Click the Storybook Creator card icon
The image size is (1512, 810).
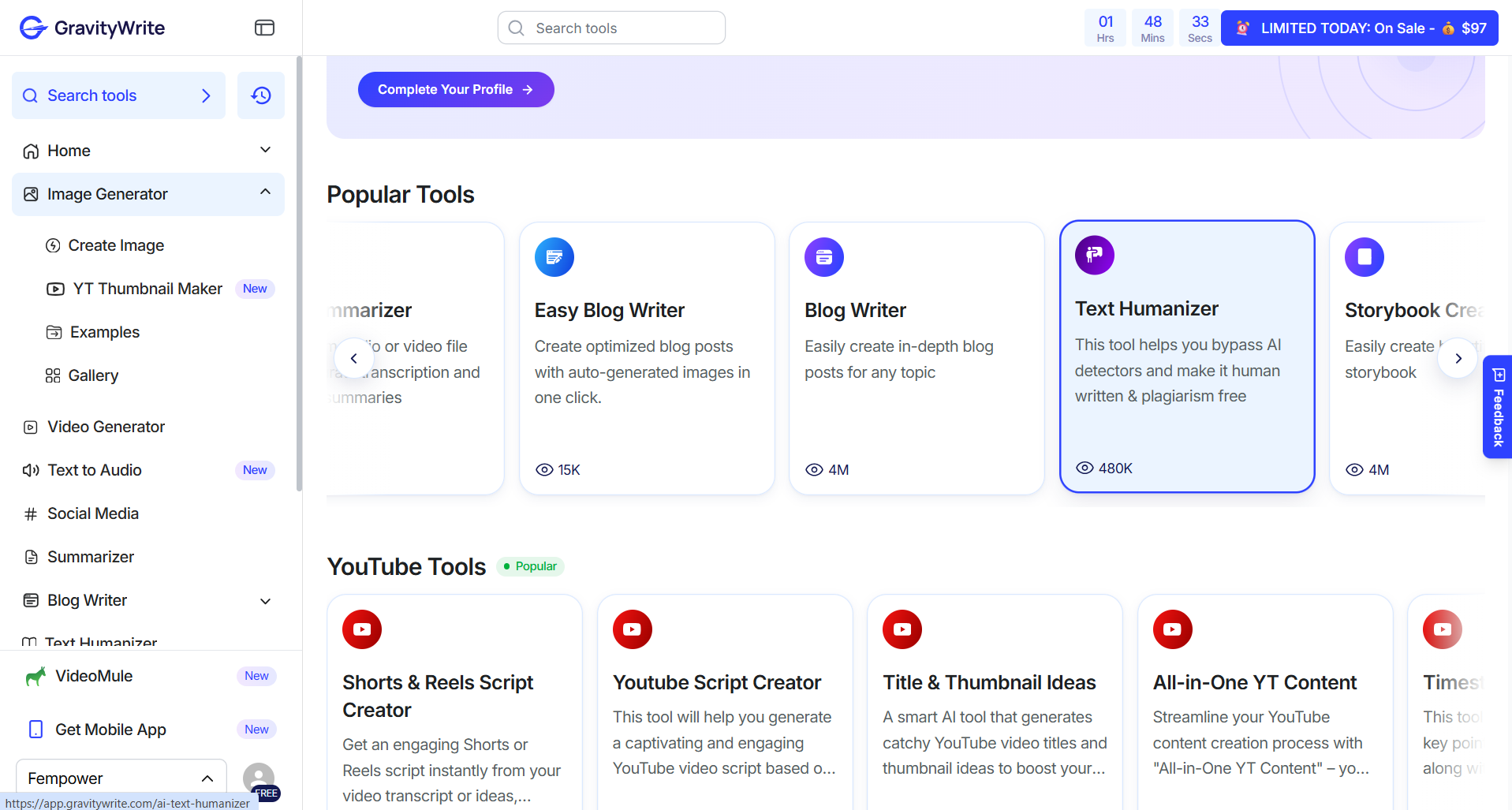1365,257
